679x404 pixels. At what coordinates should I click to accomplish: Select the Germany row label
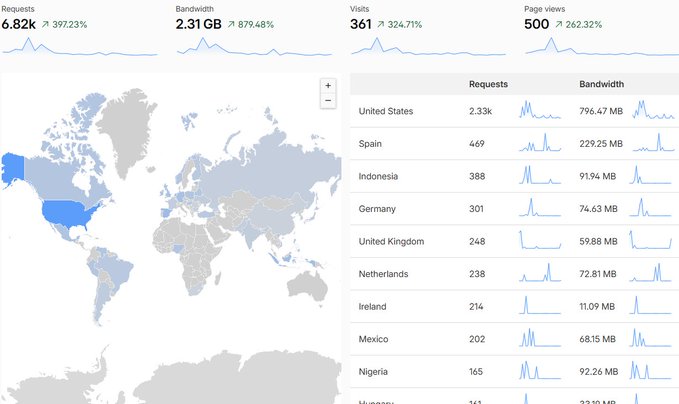[x=377, y=209]
